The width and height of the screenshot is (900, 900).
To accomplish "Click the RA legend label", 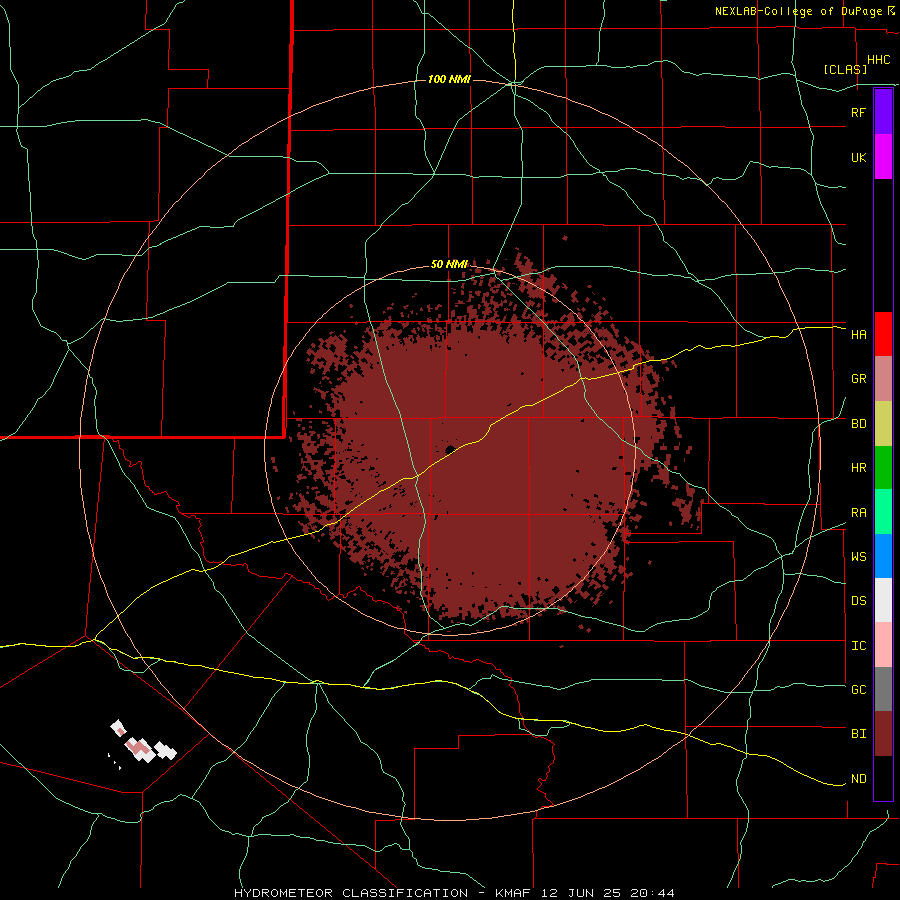I will point(858,513).
